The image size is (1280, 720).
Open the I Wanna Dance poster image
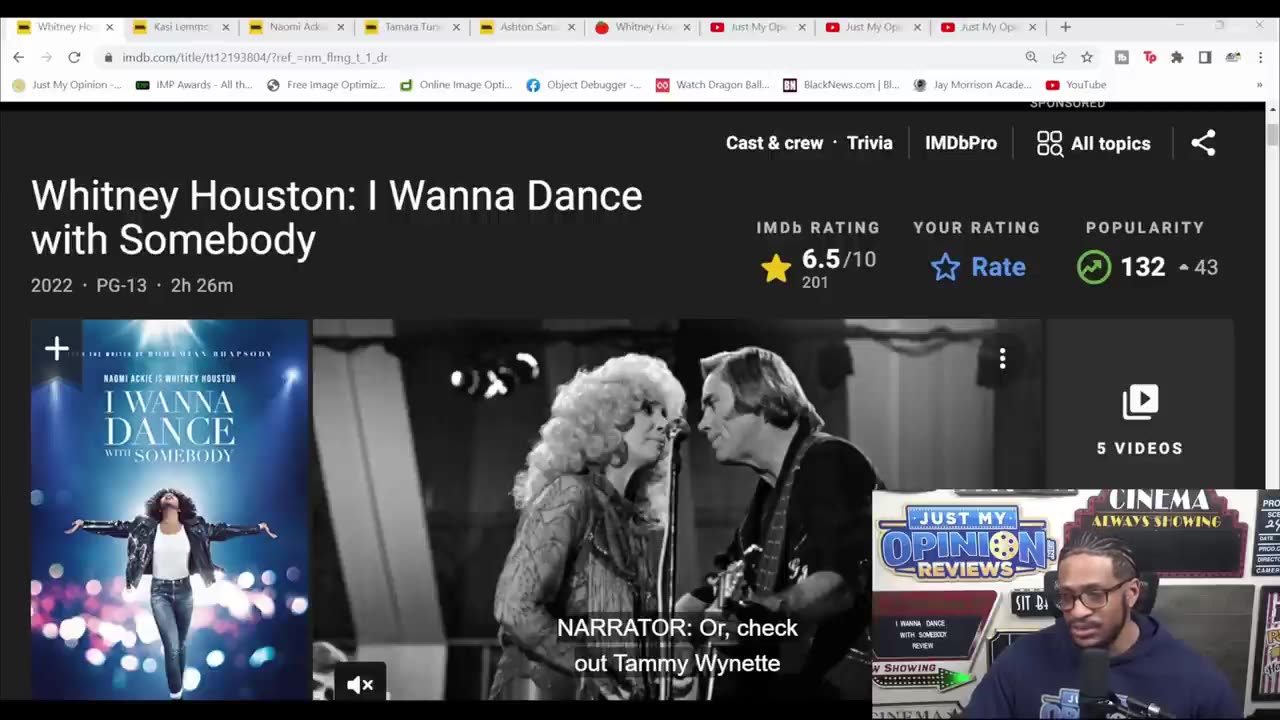point(170,510)
